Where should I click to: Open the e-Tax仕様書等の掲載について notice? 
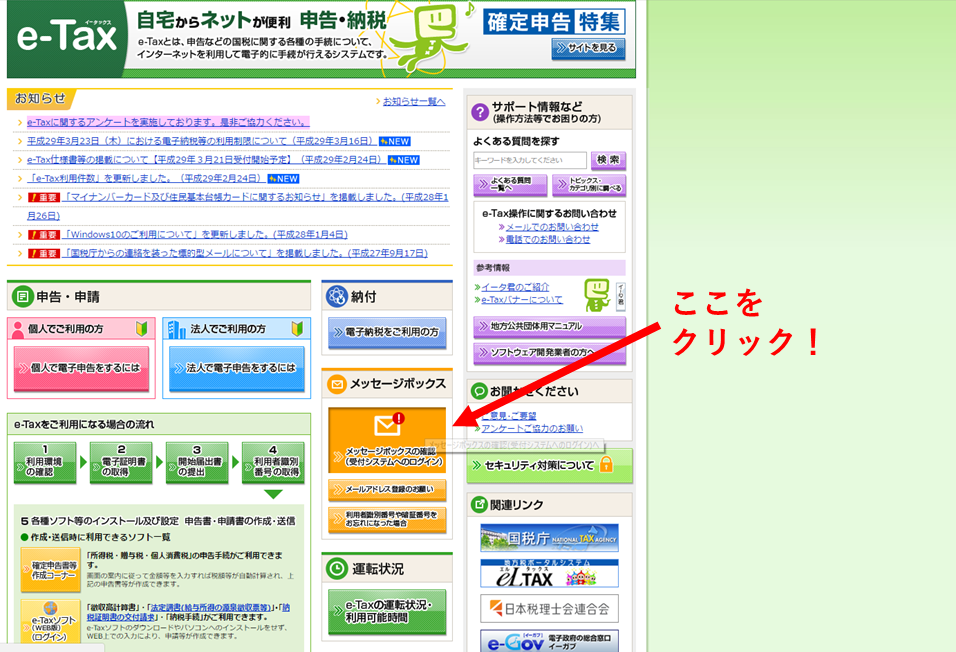click(x=205, y=160)
